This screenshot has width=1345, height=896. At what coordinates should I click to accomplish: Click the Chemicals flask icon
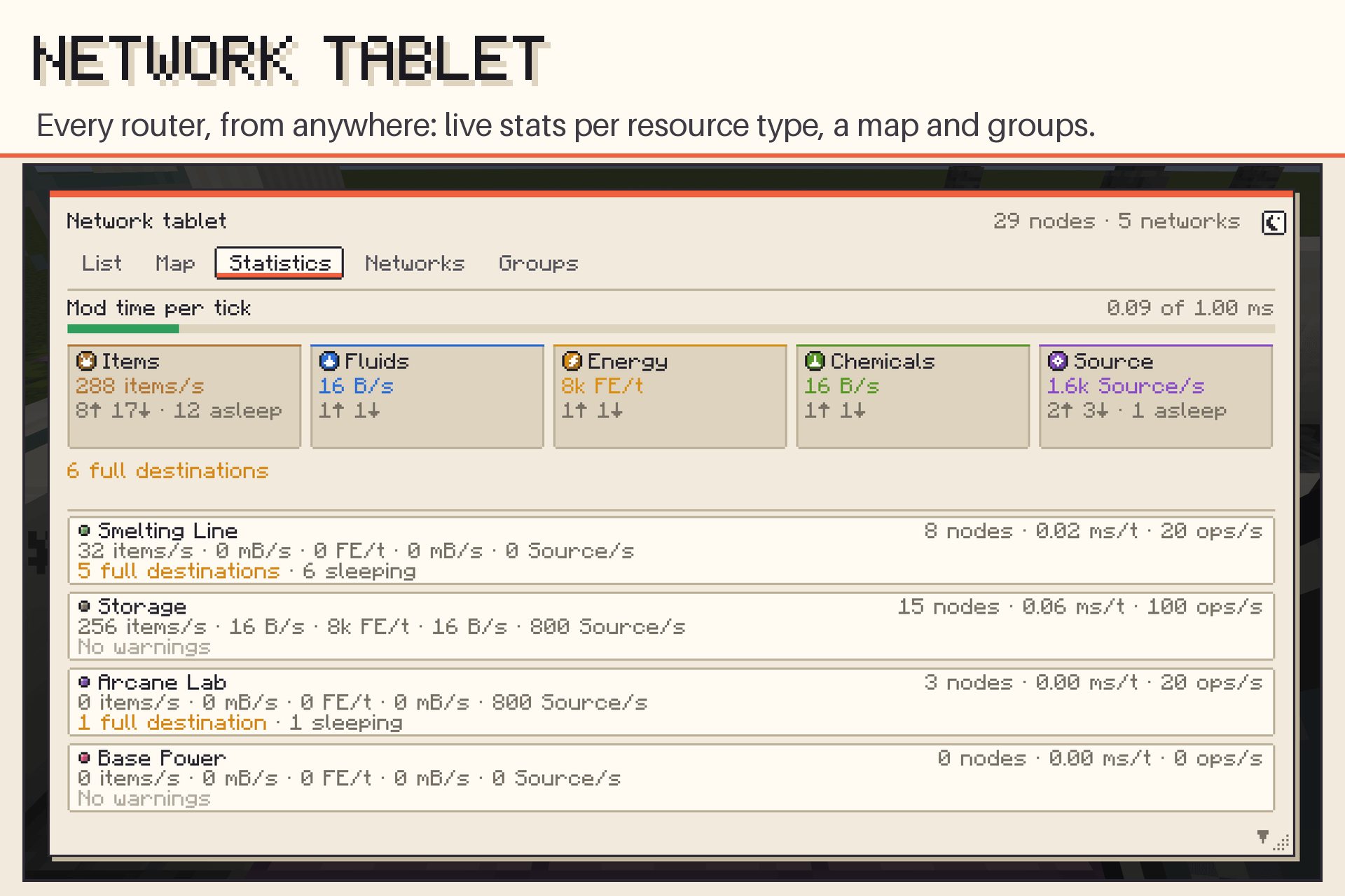(815, 361)
